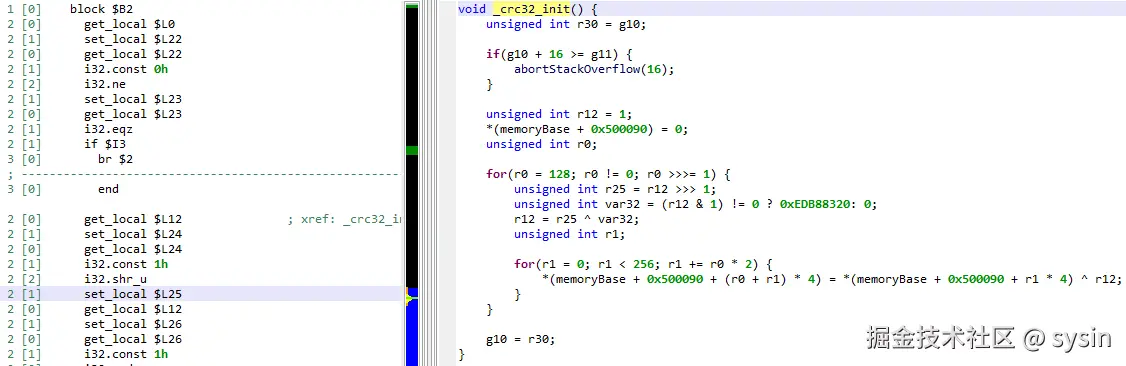Click the 'get_local $L22' instruction

[x=133, y=55]
